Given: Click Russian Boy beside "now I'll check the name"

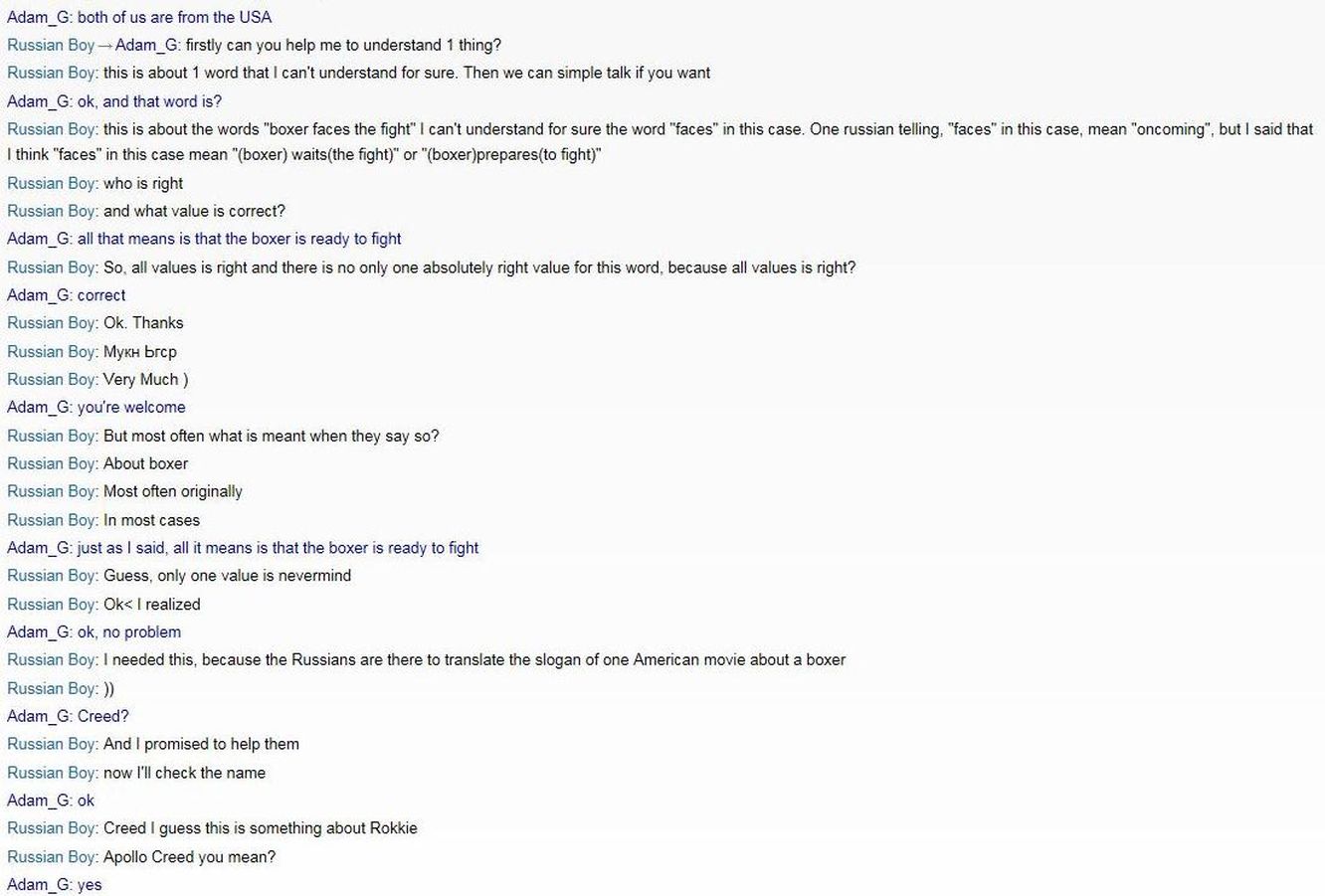Looking at the screenshot, I should tap(50, 773).
